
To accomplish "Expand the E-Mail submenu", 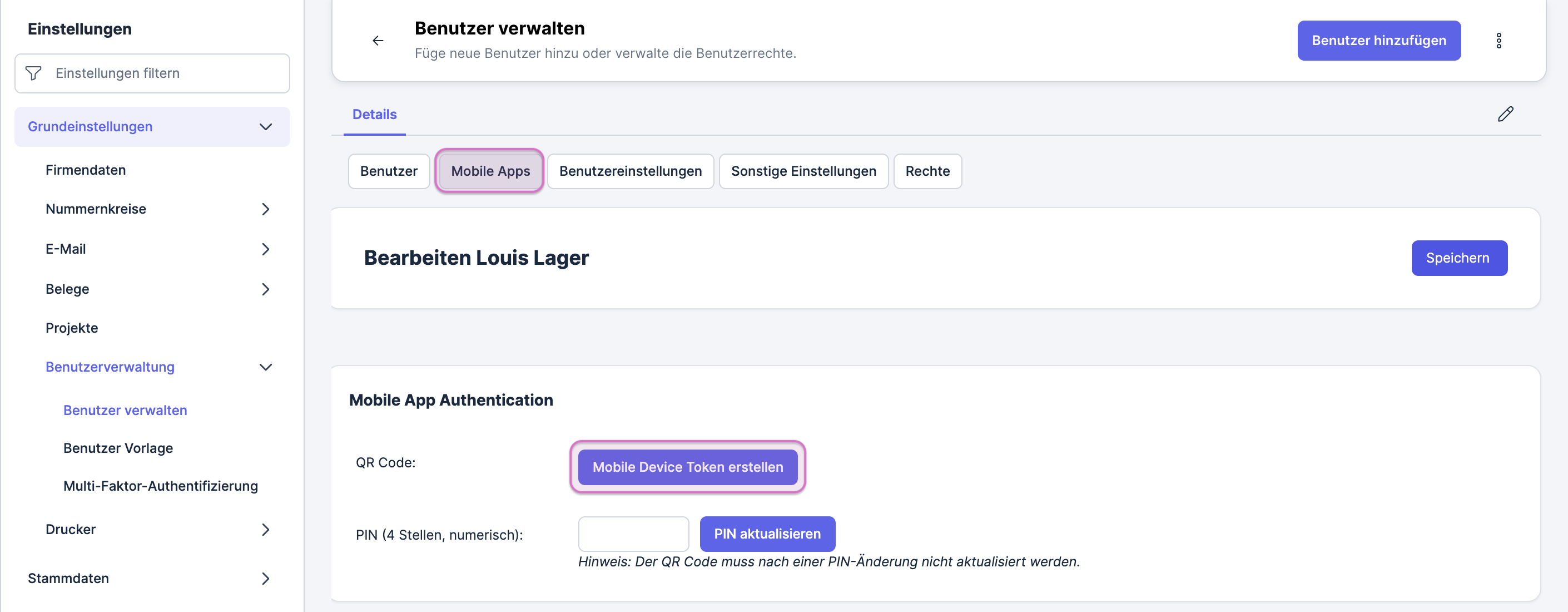I will tap(265, 249).
